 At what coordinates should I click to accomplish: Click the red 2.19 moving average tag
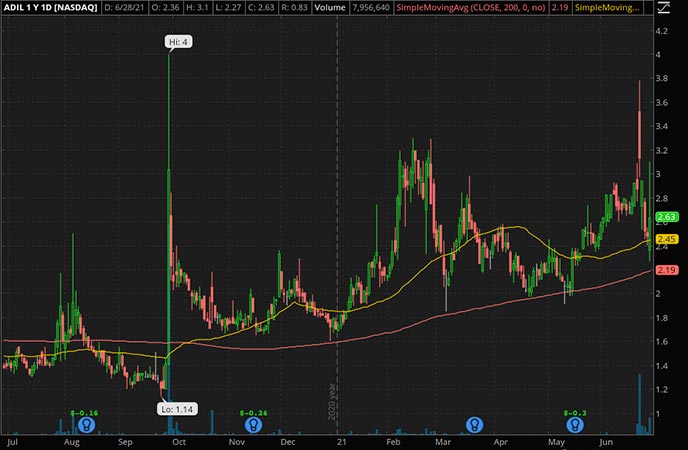[x=666, y=270]
